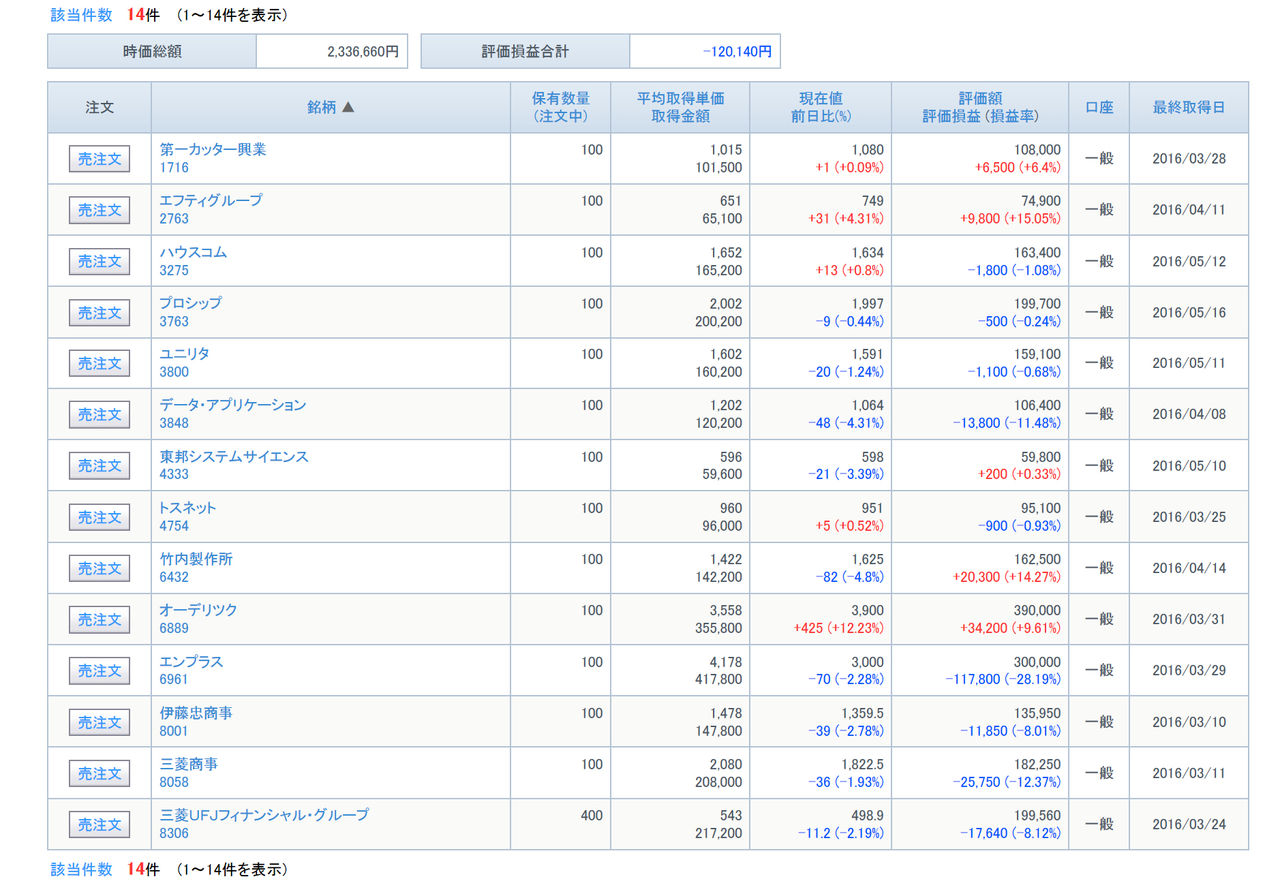Sort the table by 現在値

click(x=820, y=99)
